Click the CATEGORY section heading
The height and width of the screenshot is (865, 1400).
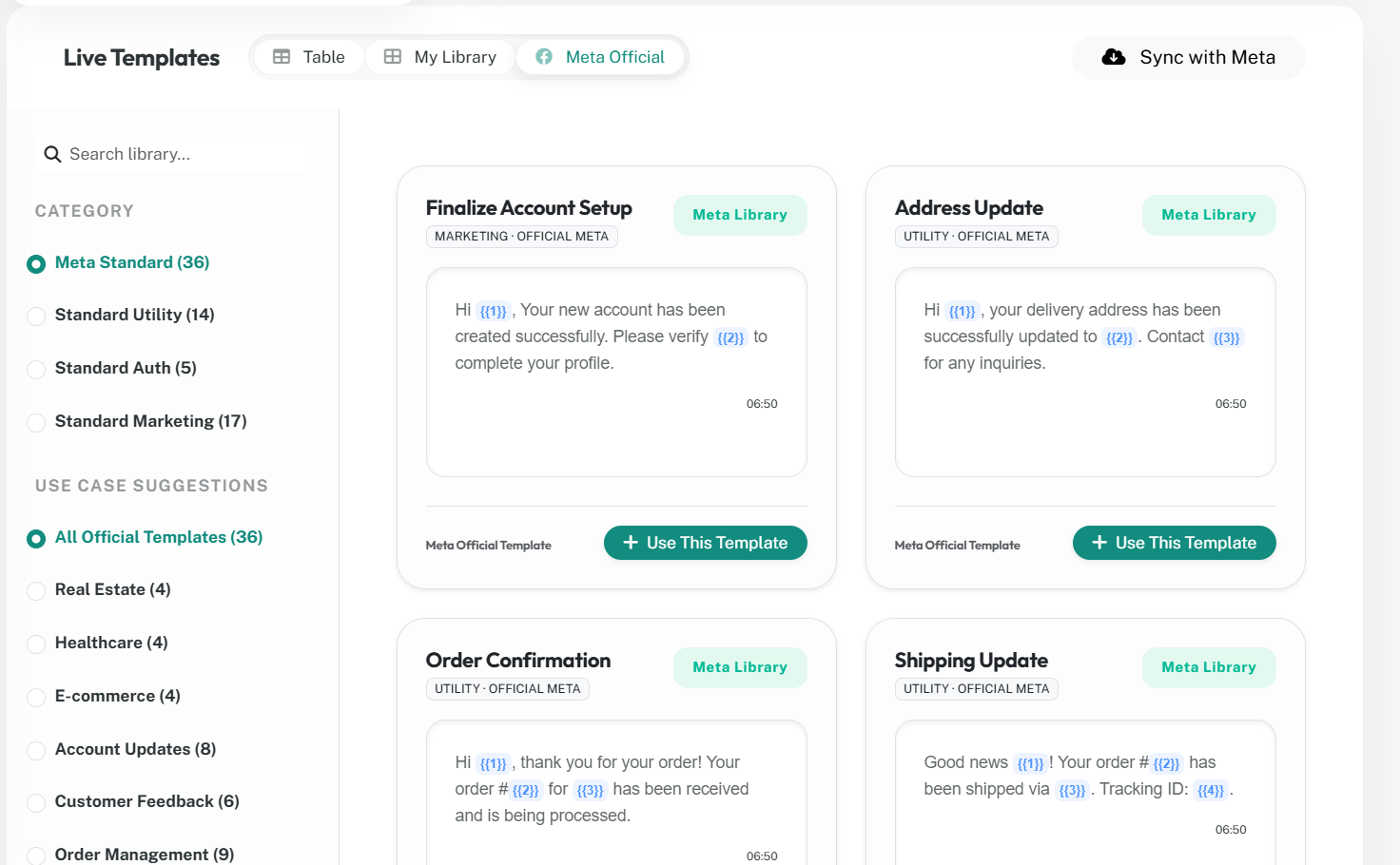coord(85,211)
